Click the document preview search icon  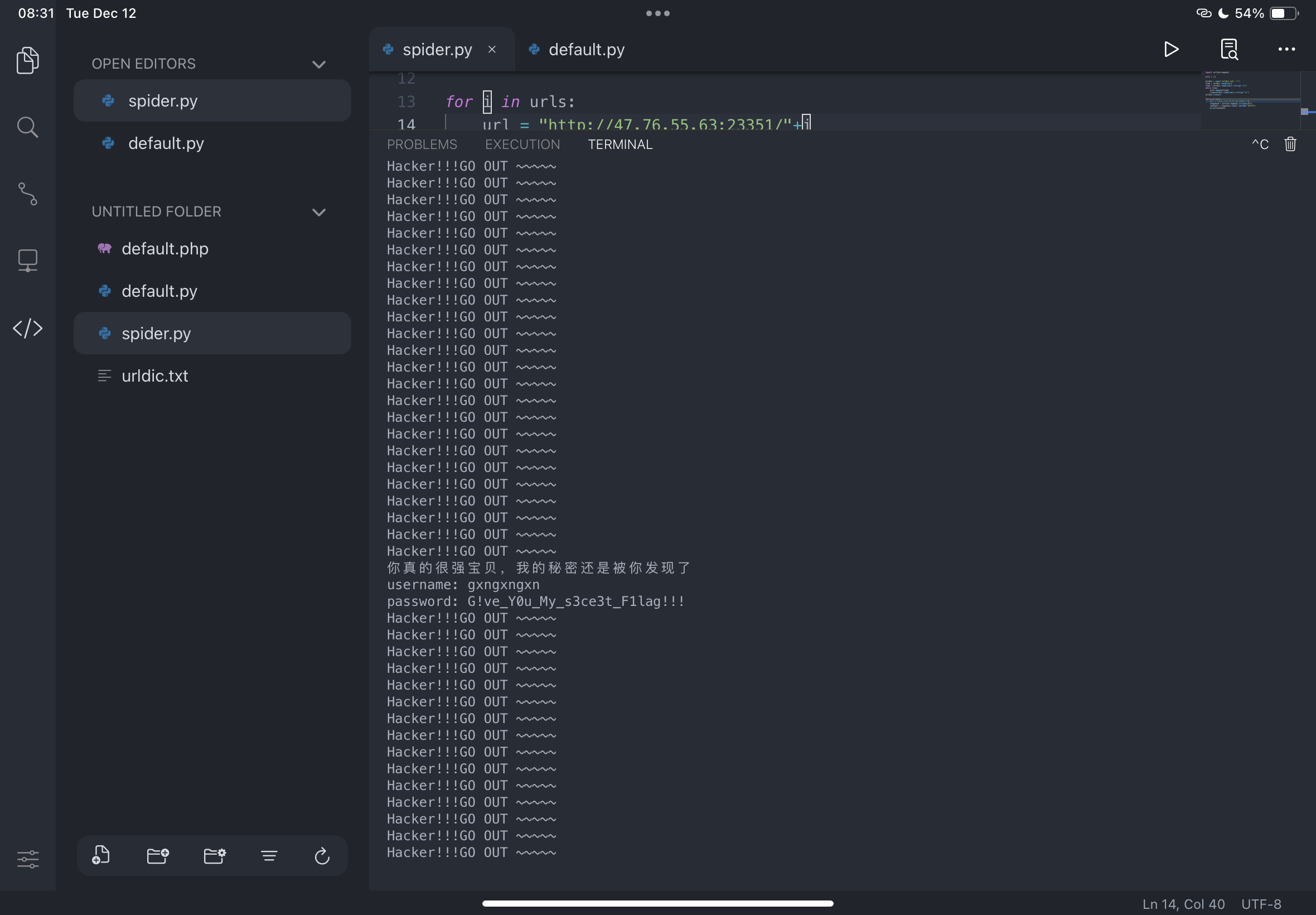(x=1229, y=49)
